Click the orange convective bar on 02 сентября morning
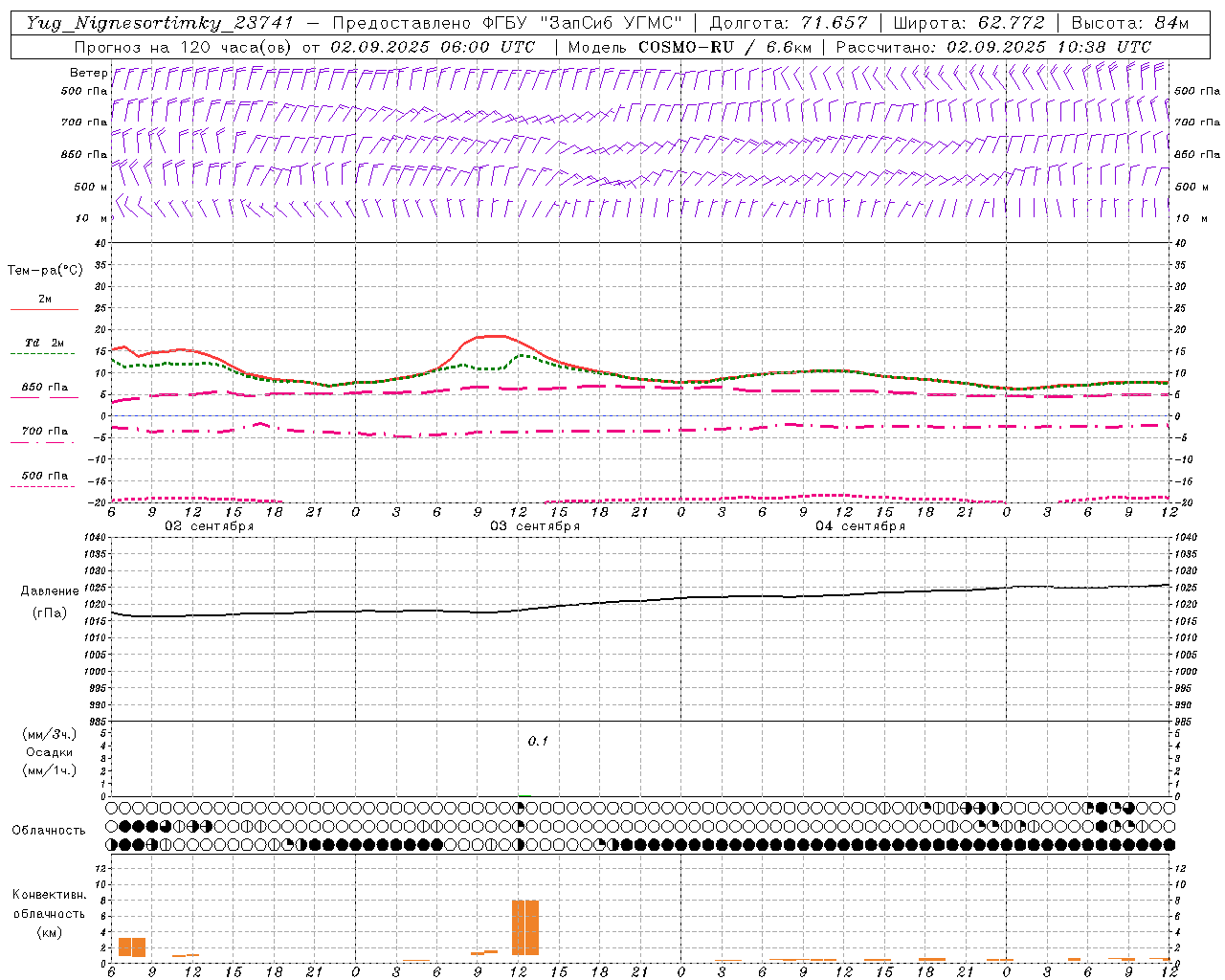The width and height of the screenshot is (1225, 980). click(132, 947)
